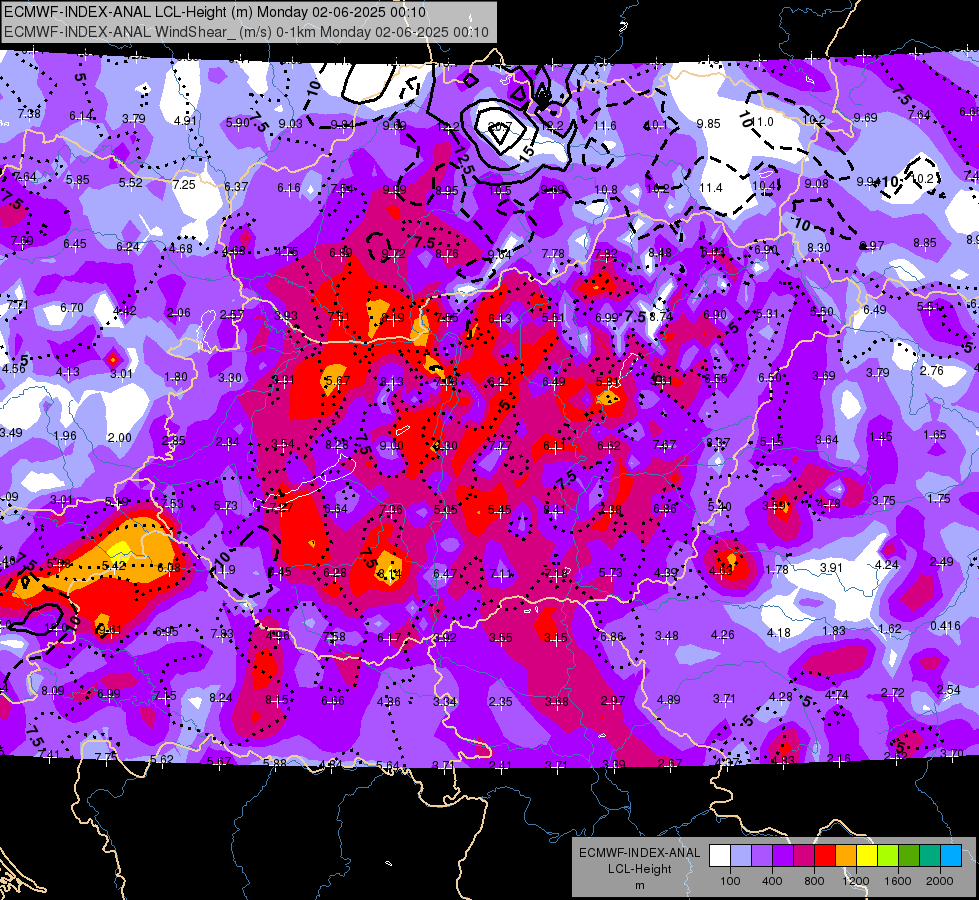The image size is (979, 900).
Task: Click the wind shear value 1.80
Action: point(176,377)
